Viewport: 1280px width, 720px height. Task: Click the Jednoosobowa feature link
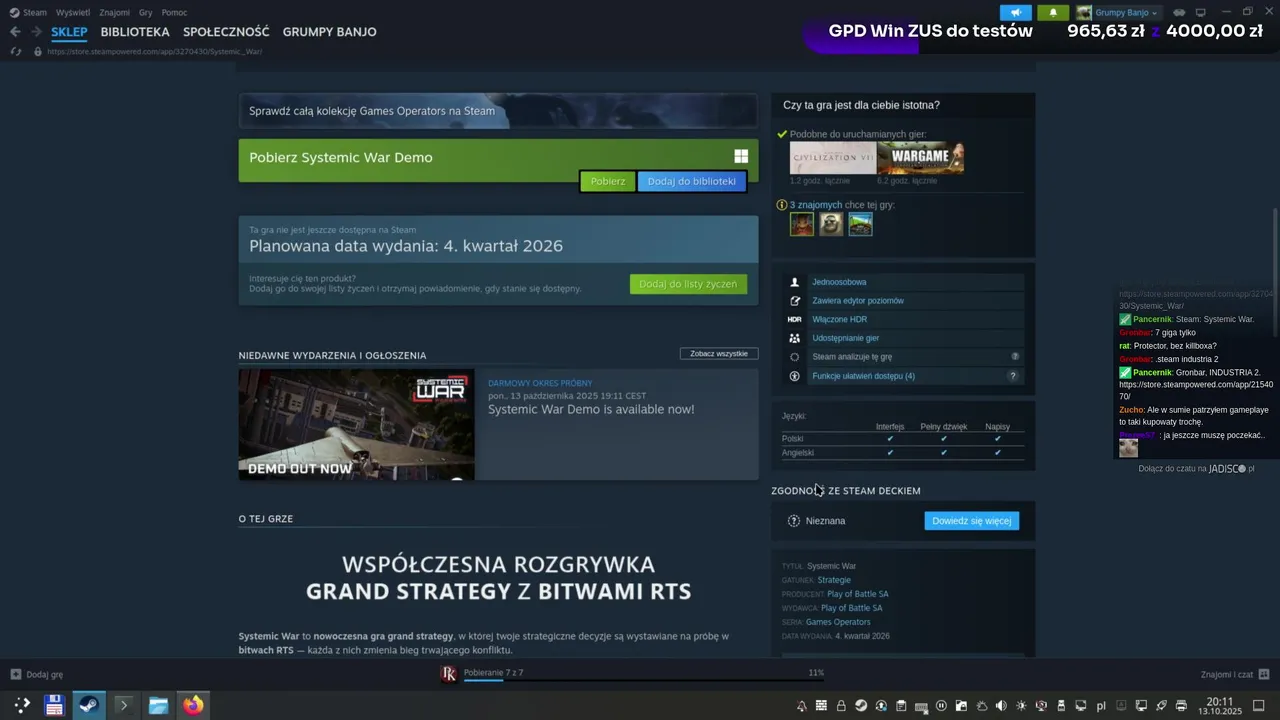839,282
